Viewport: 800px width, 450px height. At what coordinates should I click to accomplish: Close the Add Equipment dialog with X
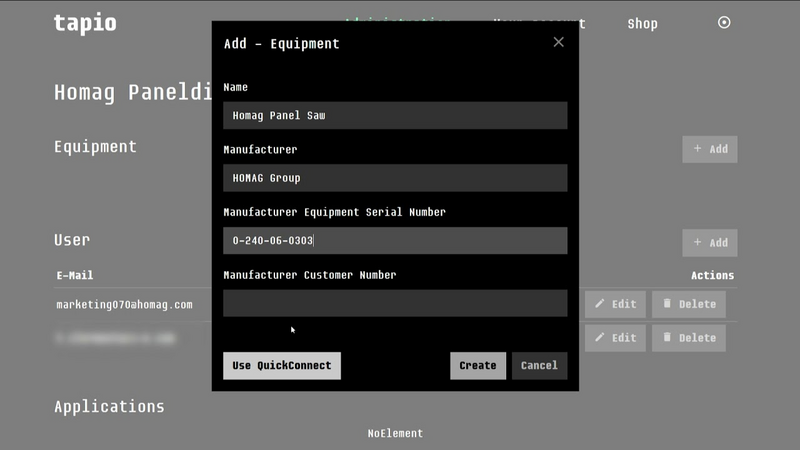[x=558, y=42]
